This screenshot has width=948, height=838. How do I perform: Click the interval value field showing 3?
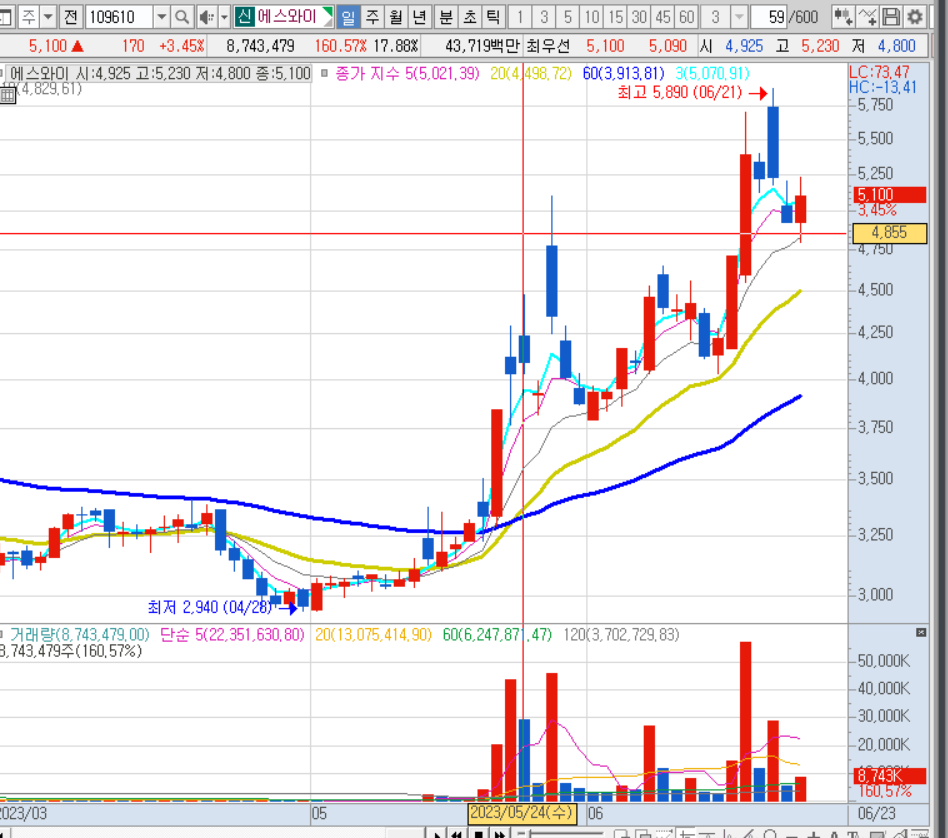(x=715, y=17)
